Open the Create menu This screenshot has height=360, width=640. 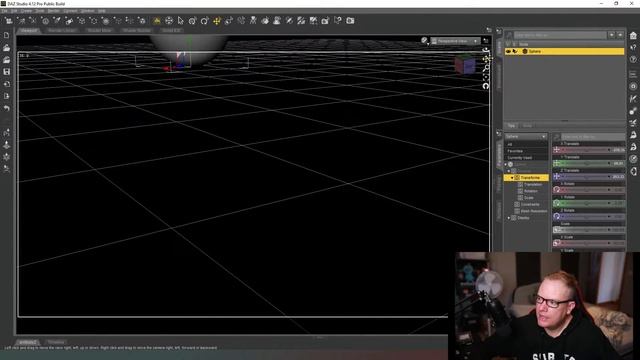tap(26, 11)
